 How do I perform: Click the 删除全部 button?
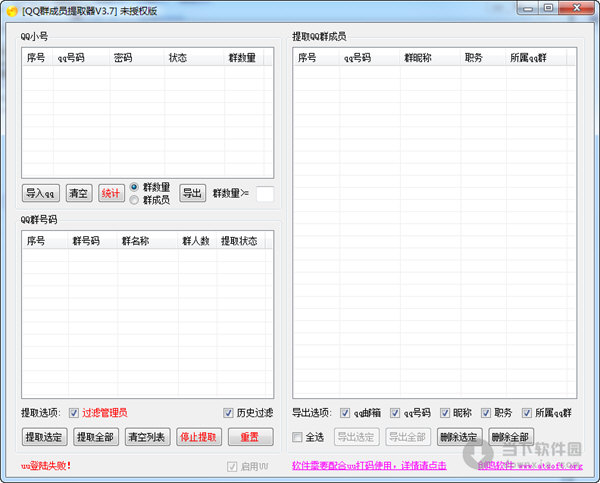click(511, 437)
